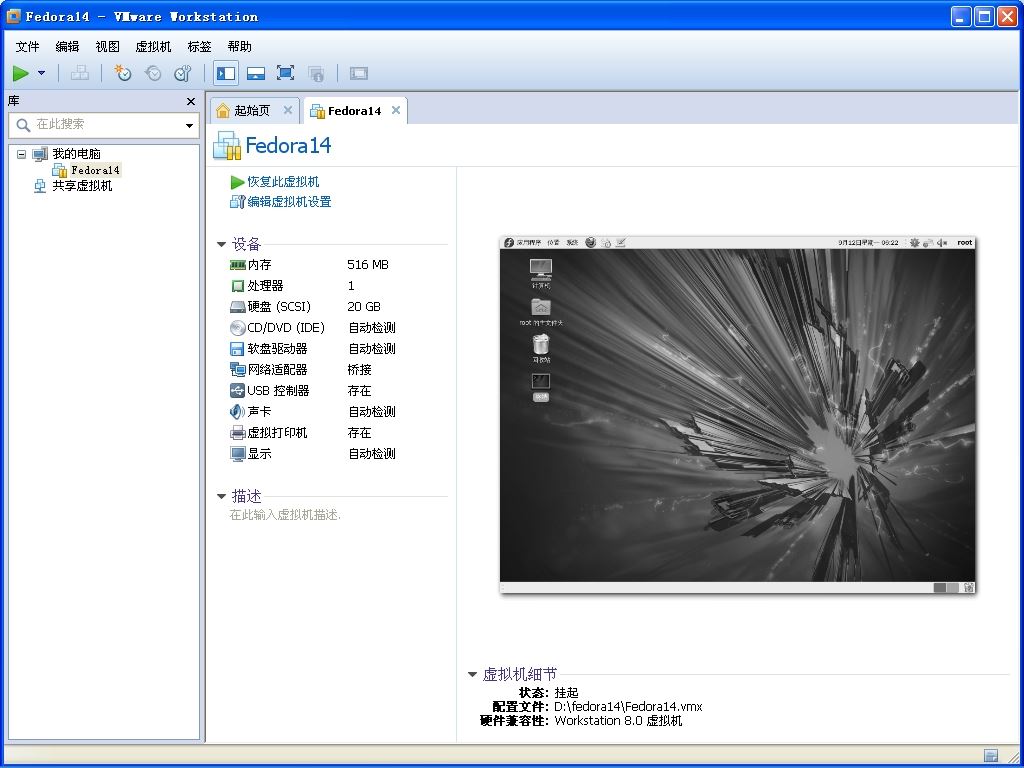
Task: Click the 在此输入虚拟机描述 description field
Action: point(285,515)
